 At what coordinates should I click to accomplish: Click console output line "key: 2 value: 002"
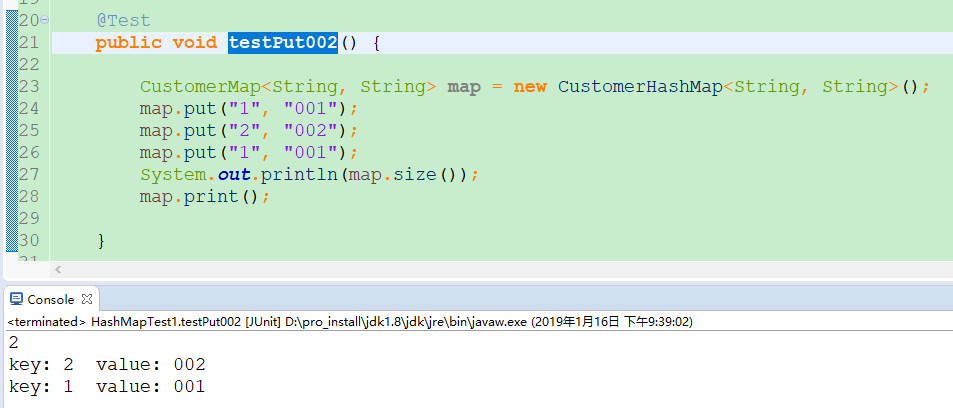(x=107, y=365)
